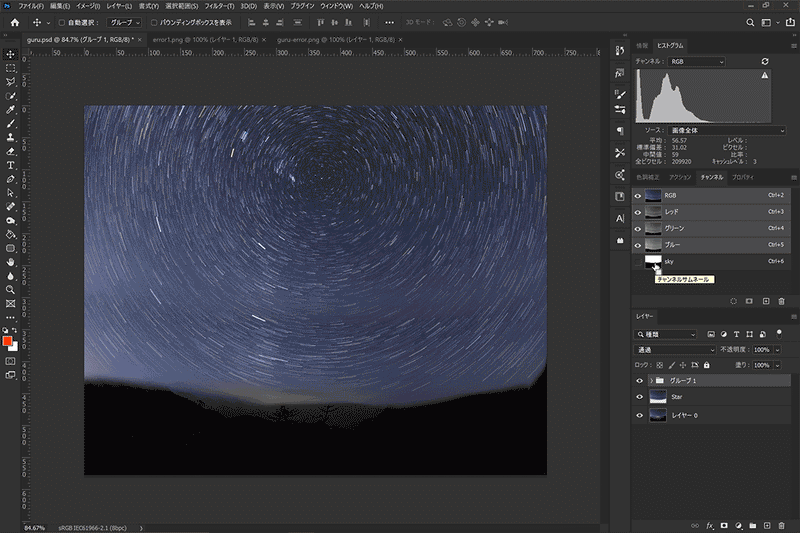Expand the グループ 1 layer group

pos(650,381)
